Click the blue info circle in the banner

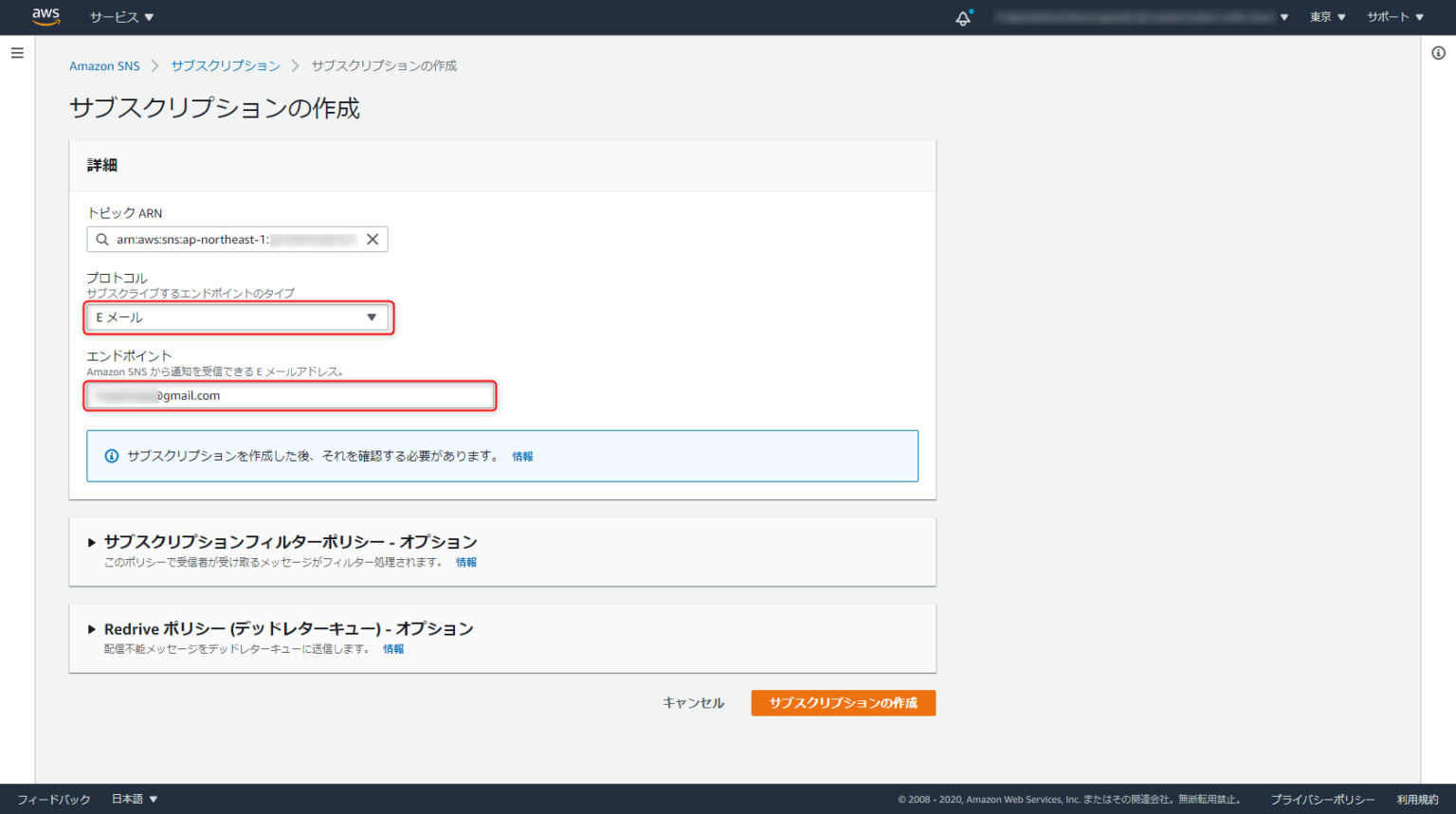pos(111,456)
